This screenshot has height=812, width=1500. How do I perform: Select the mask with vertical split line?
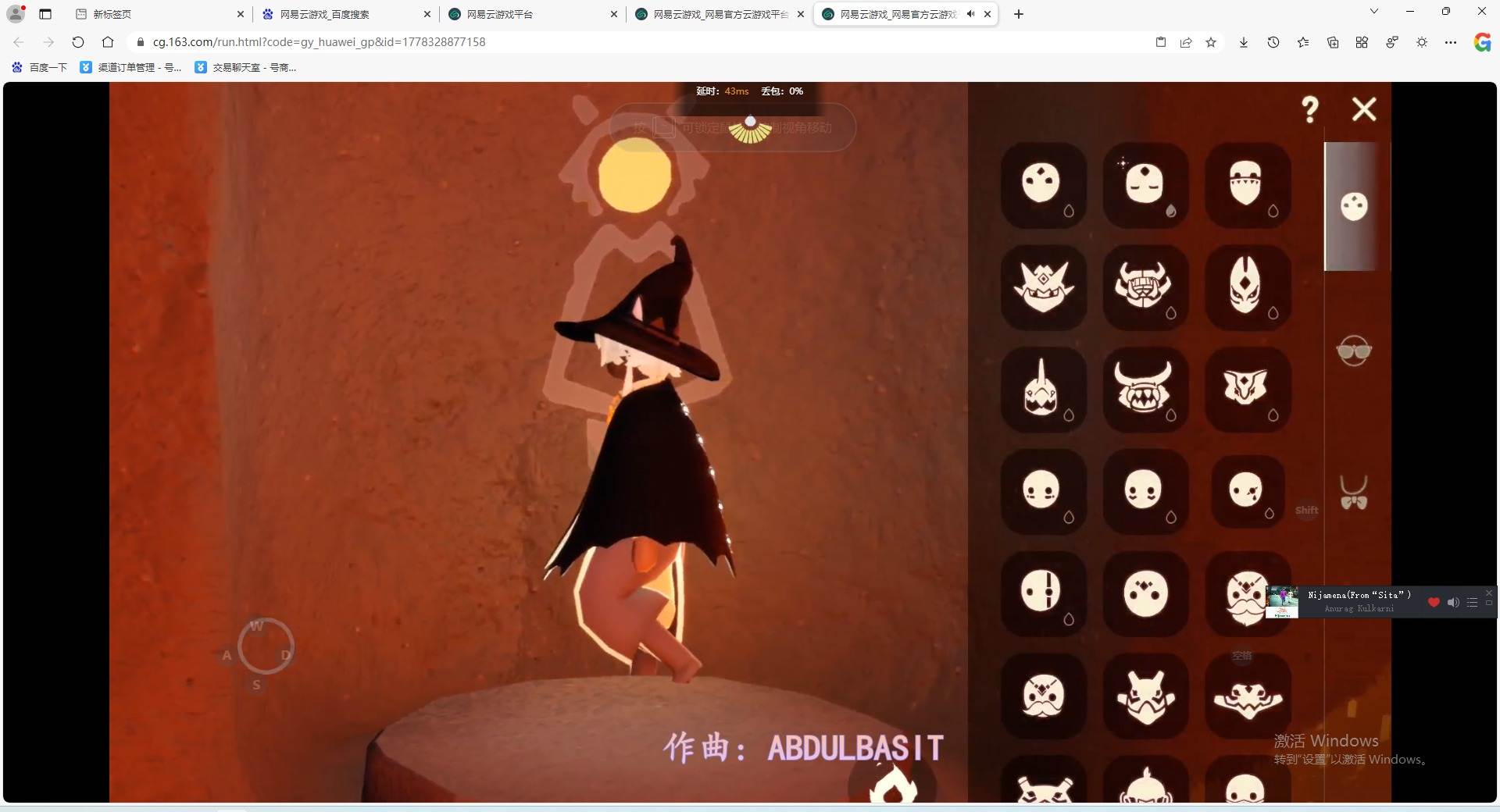tap(1043, 593)
